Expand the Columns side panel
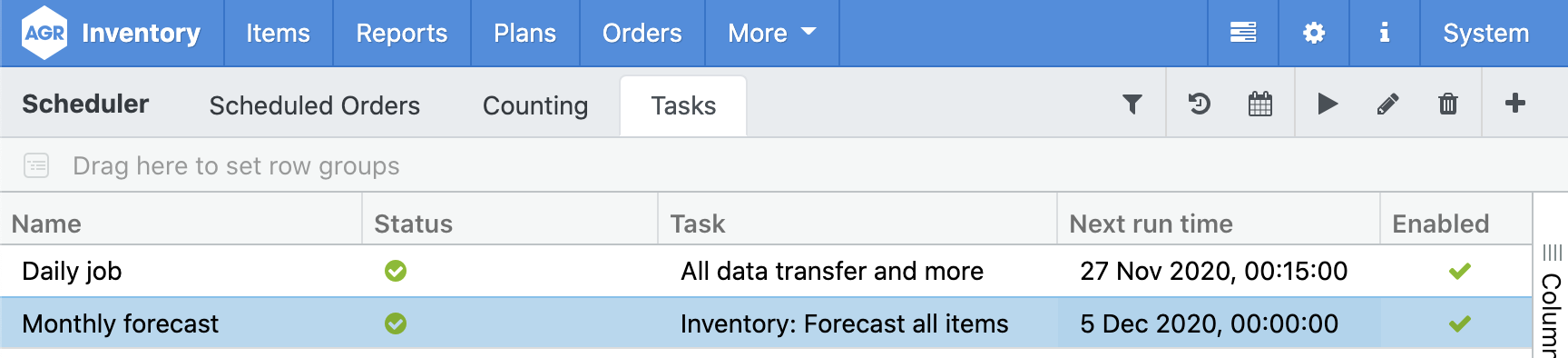 click(1551, 300)
